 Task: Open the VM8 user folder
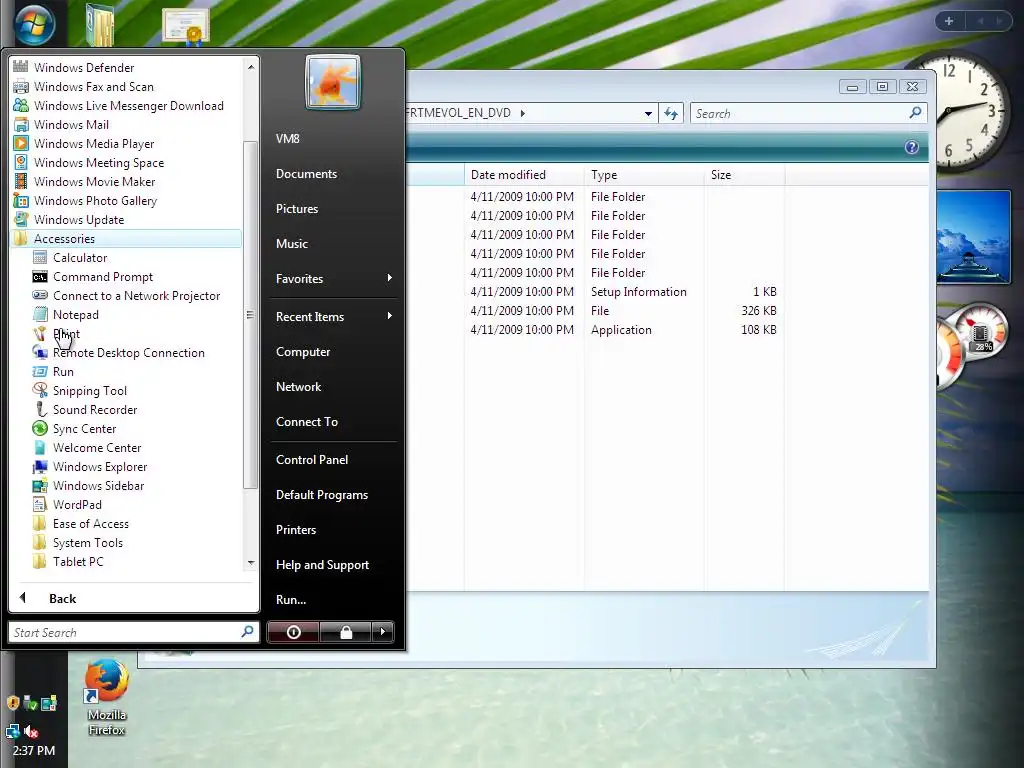point(287,138)
